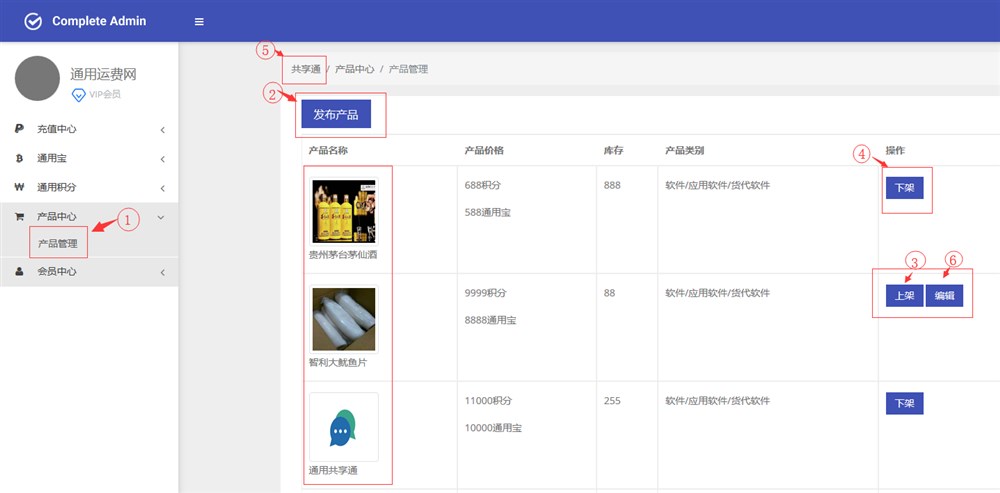1000x493 pixels.
Task: Click the stock value 255
Action: [612, 401]
